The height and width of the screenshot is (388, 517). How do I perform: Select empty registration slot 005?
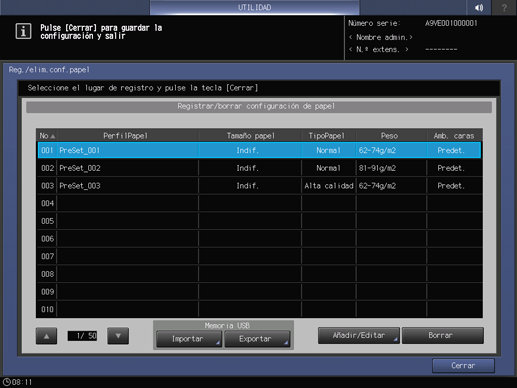click(259, 221)
